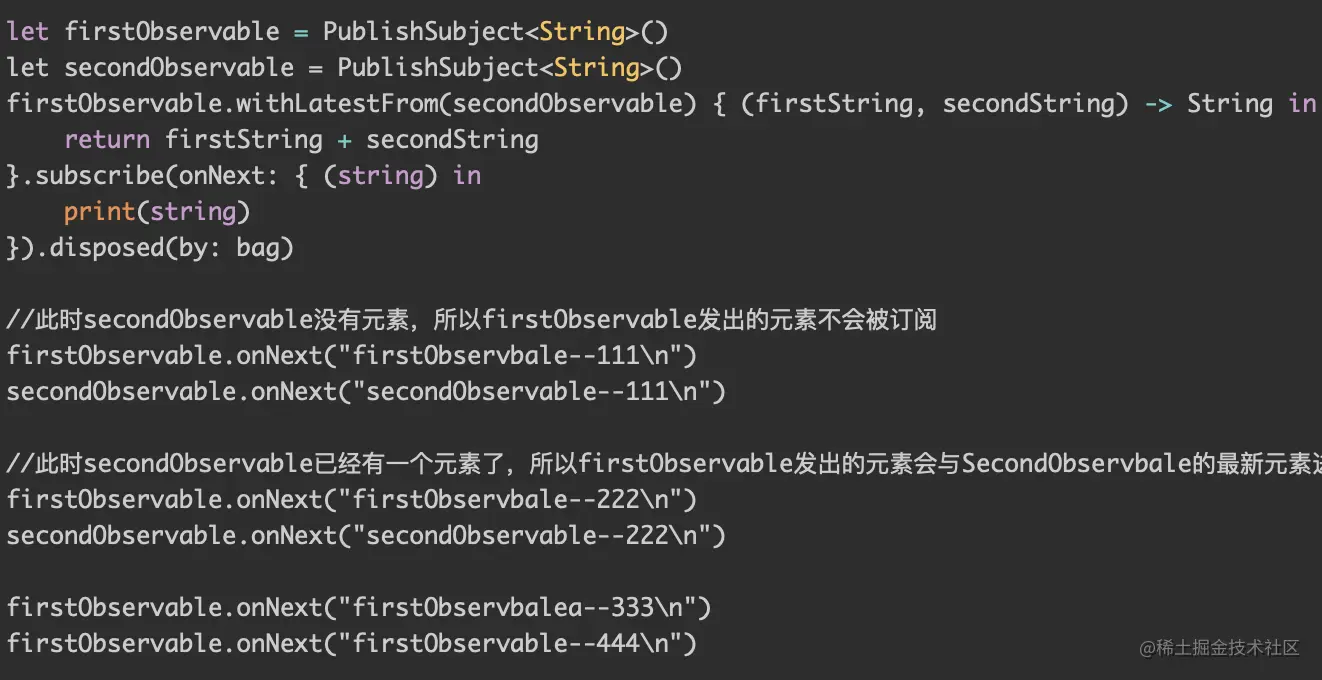The image size is (1322, 680).
Task: Click the print function call
Action: point(99,212)
